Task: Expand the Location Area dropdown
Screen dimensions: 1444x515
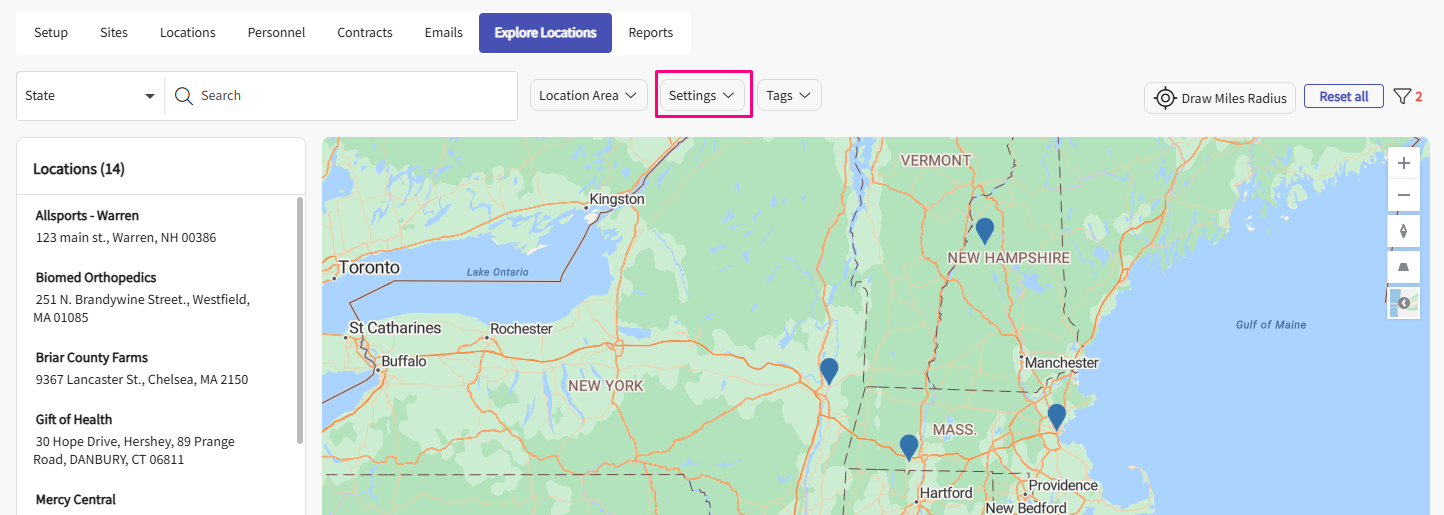Action: tap(588, 96)
